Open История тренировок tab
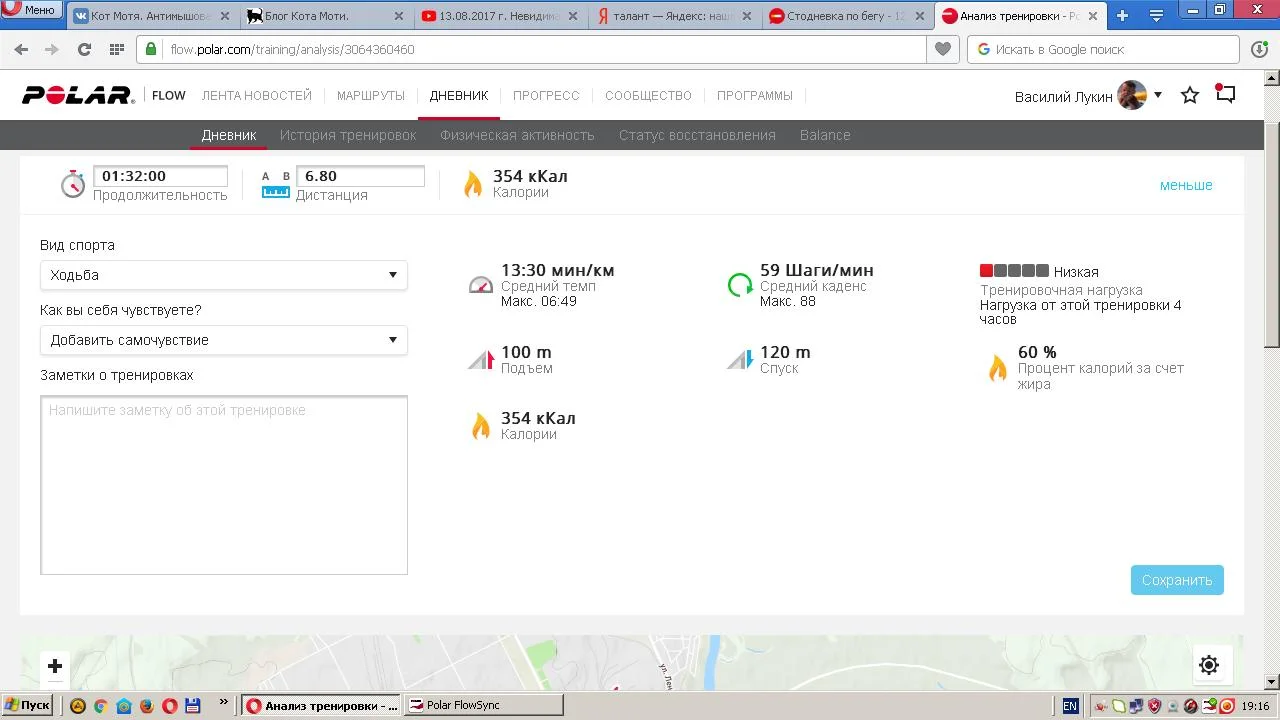Screen dimensions: 1280x720 click(348, 135)
